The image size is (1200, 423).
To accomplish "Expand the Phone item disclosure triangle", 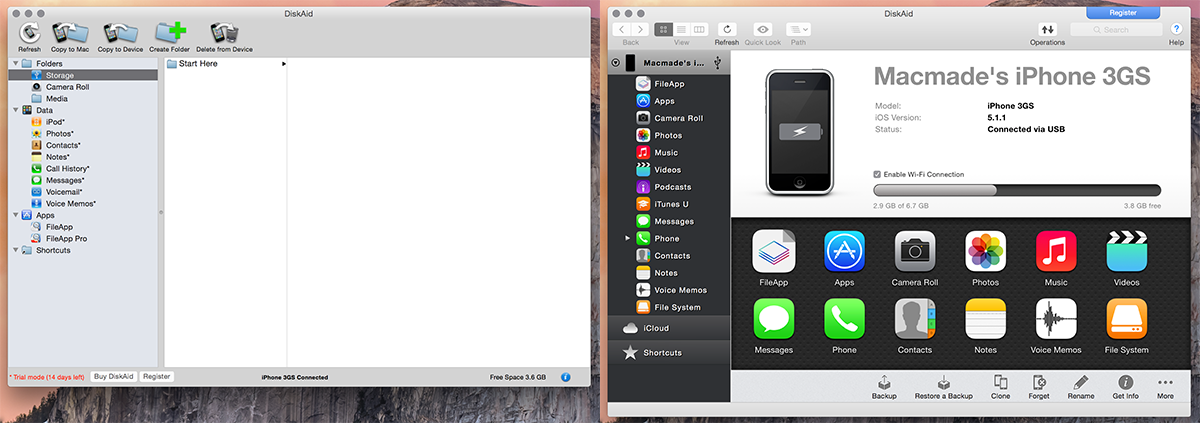I will click(628, 238).
